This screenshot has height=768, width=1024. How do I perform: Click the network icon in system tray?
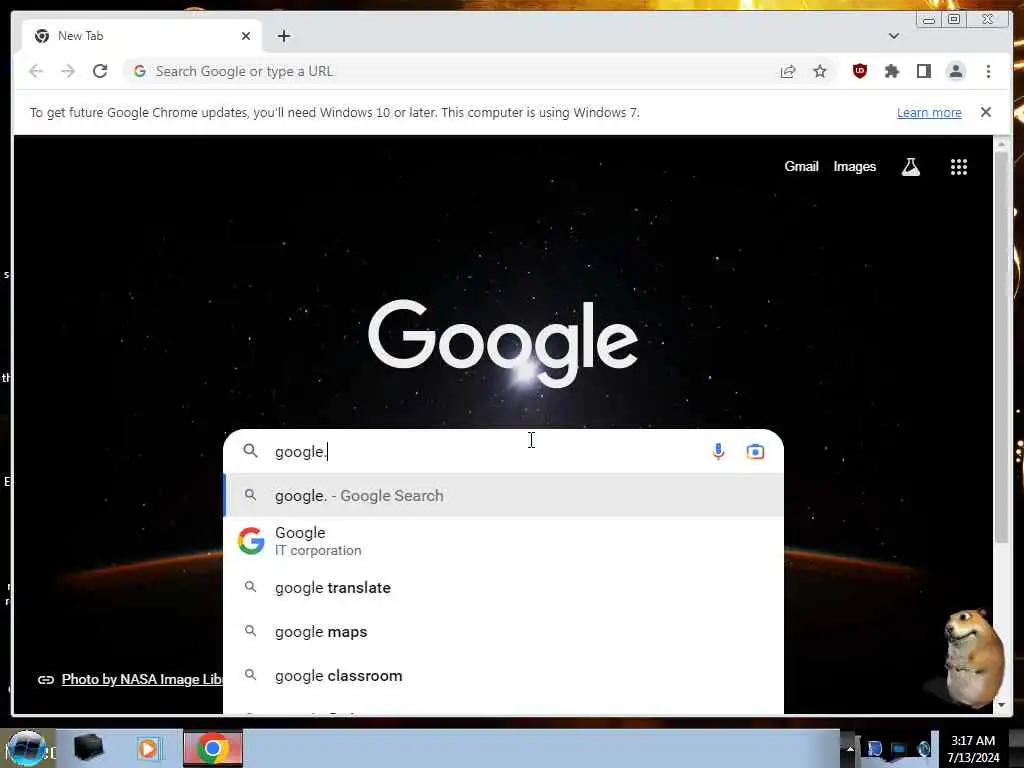(x=899, y=748)
